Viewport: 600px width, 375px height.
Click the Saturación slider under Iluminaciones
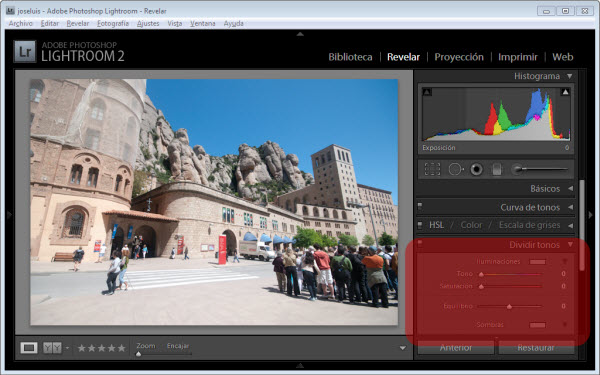(511, 286)
